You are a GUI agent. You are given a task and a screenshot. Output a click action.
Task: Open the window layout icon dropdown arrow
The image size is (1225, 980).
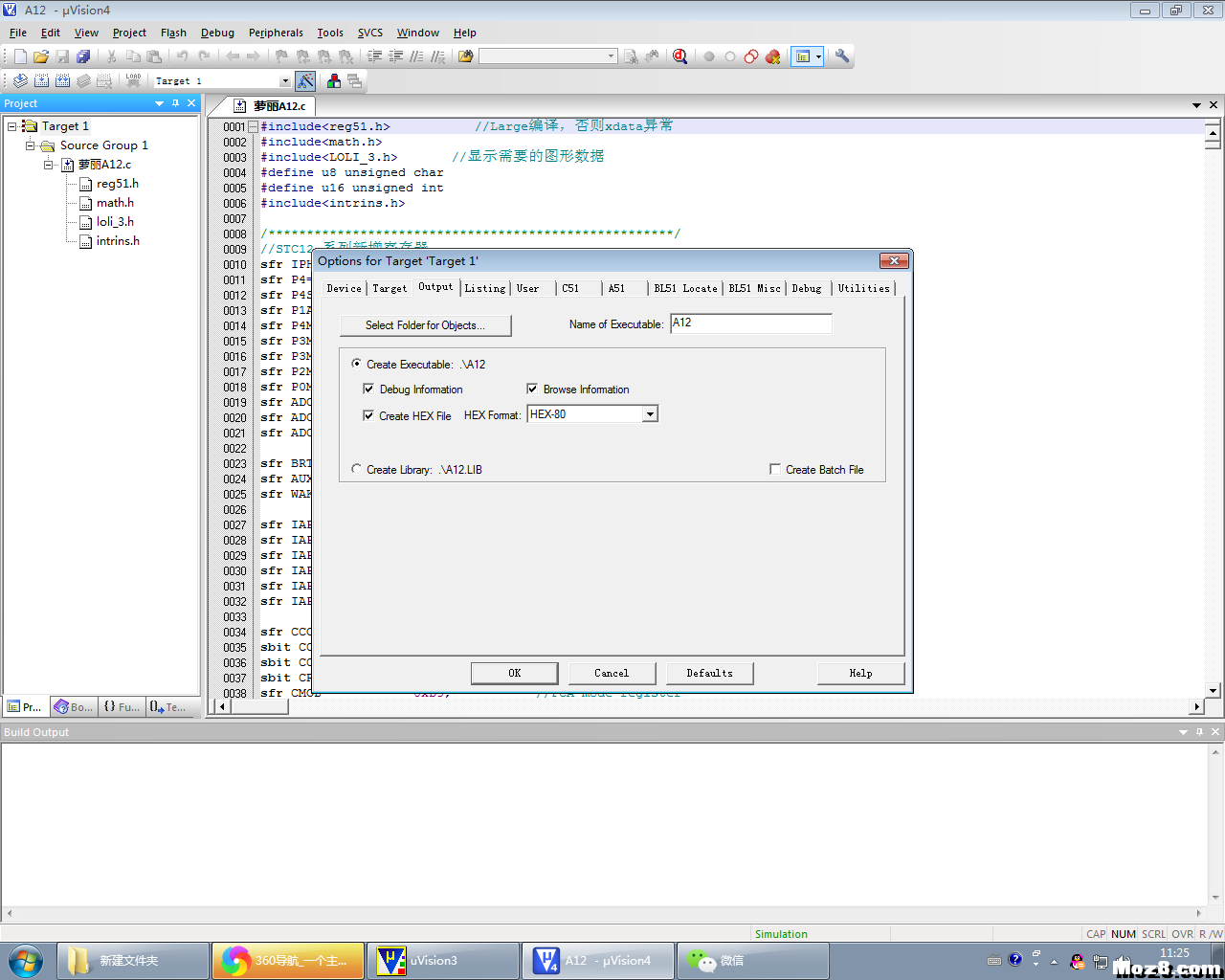(x=818, y=56)
